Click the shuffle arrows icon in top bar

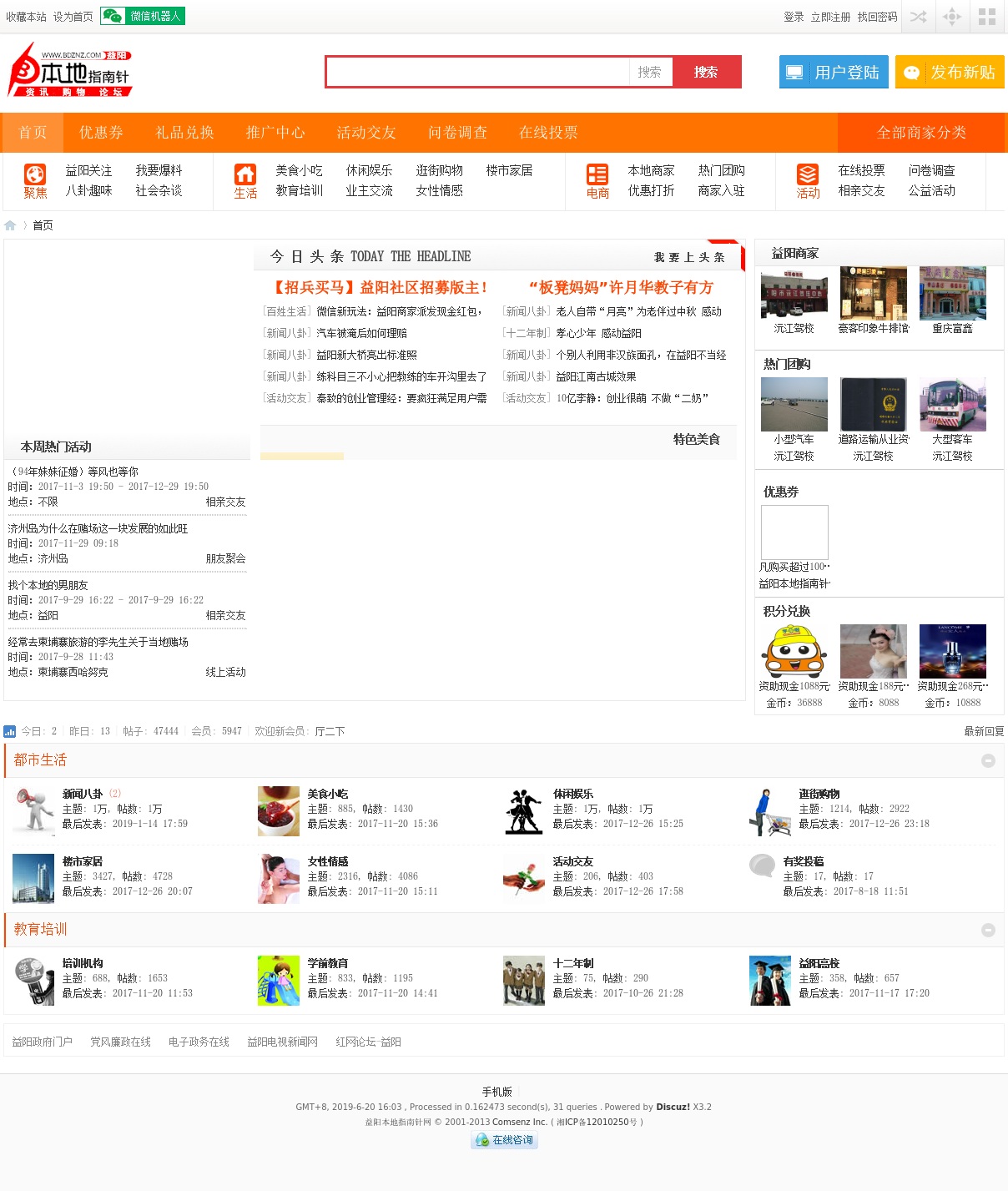pos(918,17)
